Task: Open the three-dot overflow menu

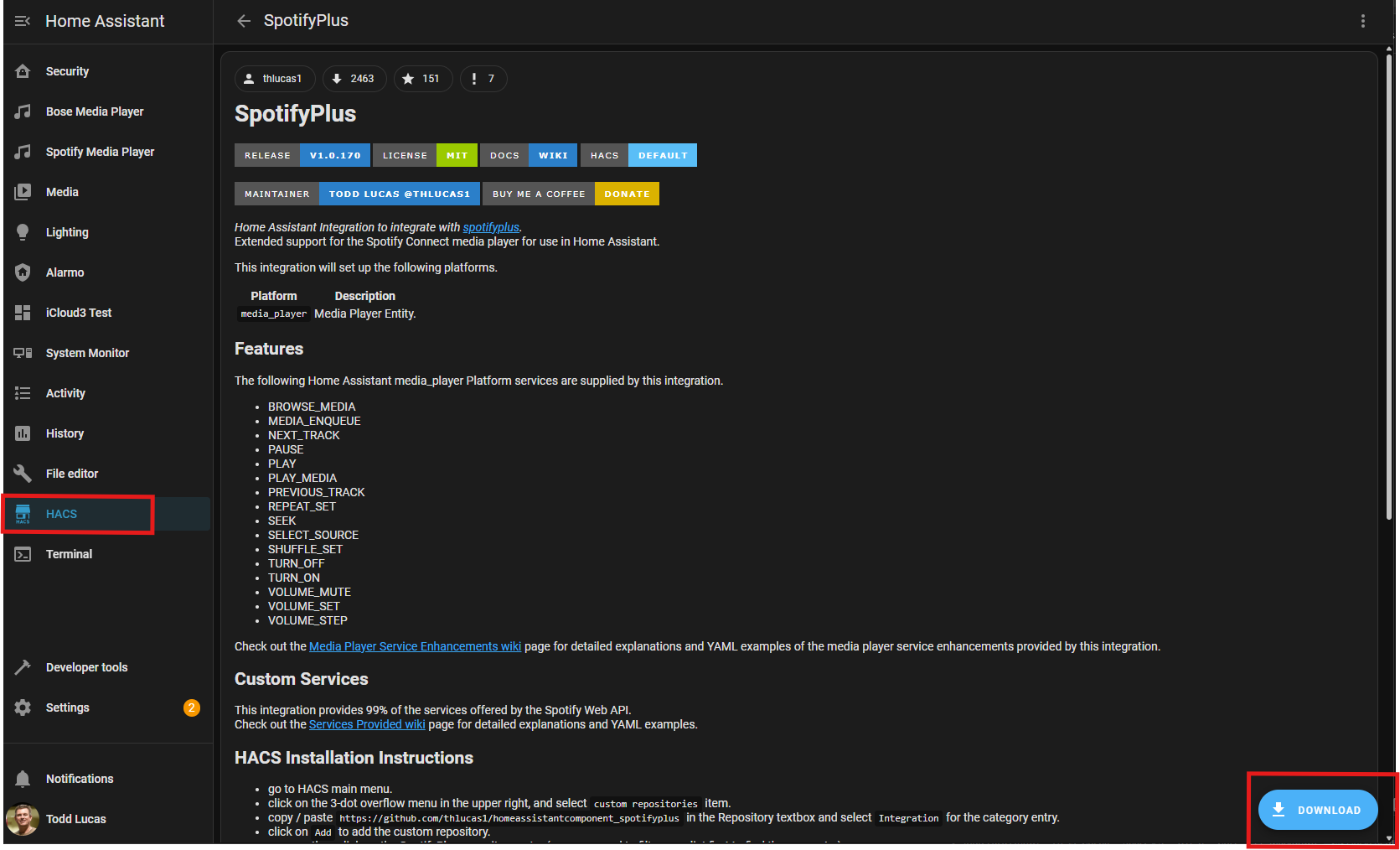Action: [1363, 21]
